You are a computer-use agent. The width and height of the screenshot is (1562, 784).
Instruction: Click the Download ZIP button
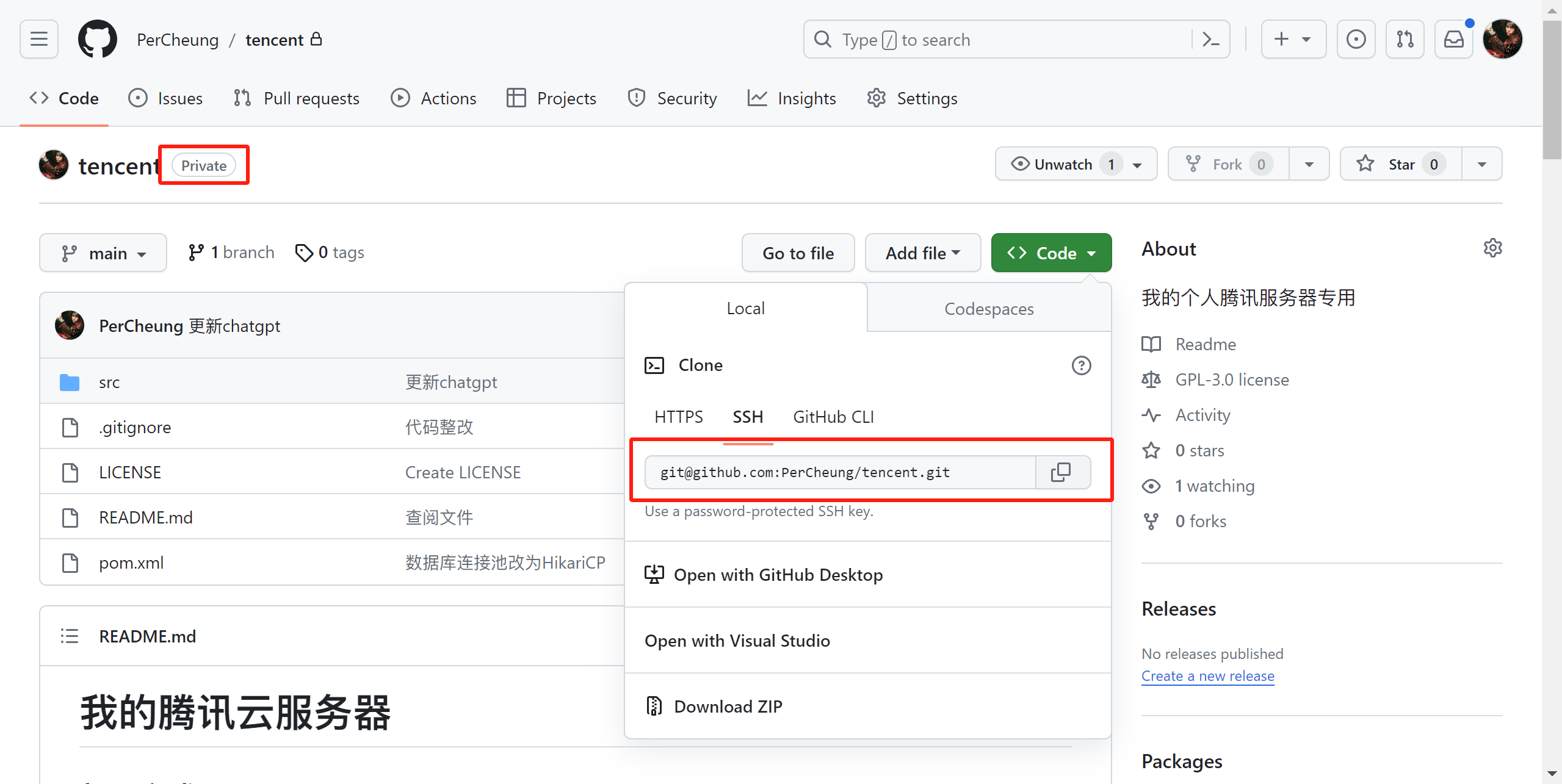coord(727,707)
